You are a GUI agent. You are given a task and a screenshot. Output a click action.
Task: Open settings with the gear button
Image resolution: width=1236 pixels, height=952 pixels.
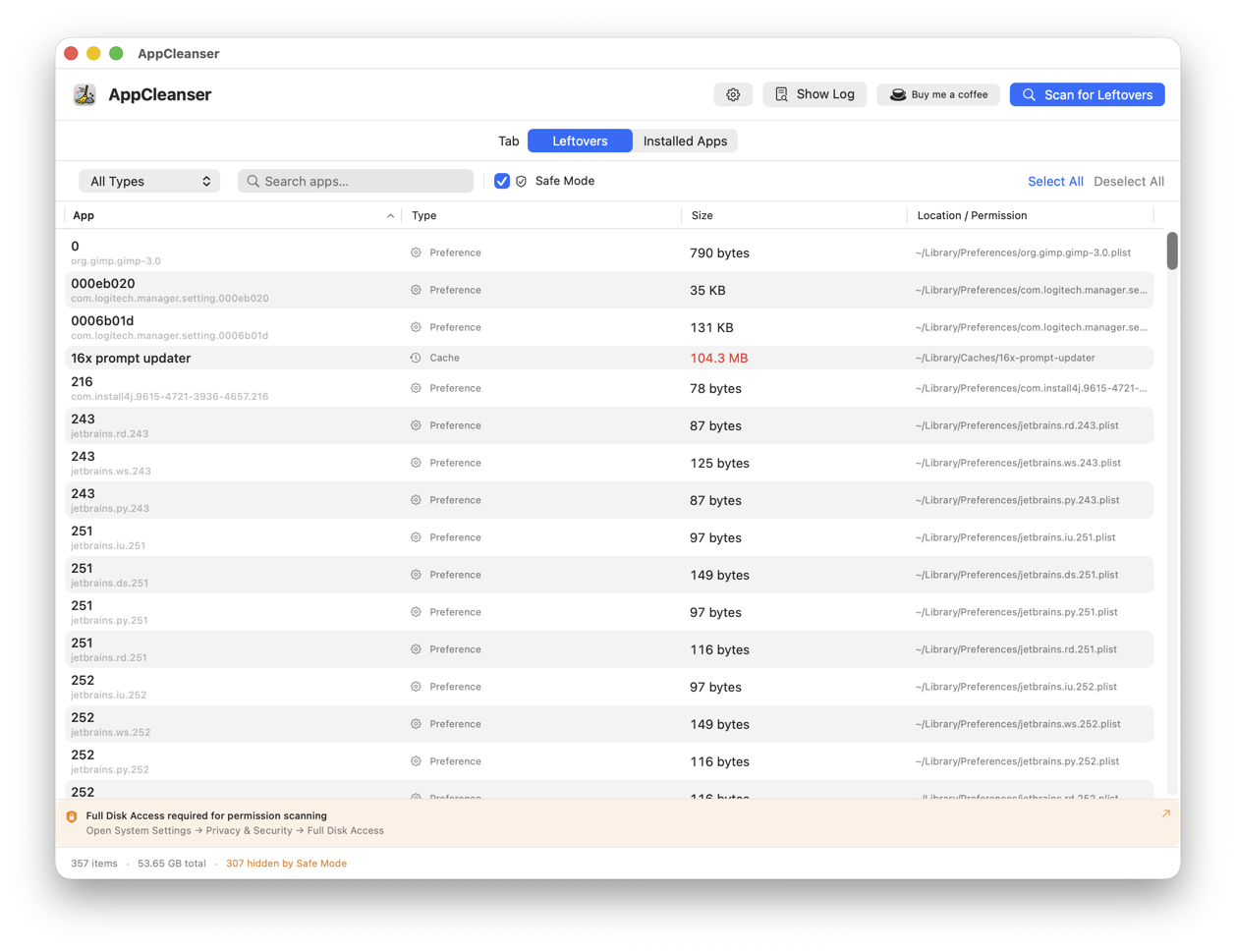[x=733, y=94]
